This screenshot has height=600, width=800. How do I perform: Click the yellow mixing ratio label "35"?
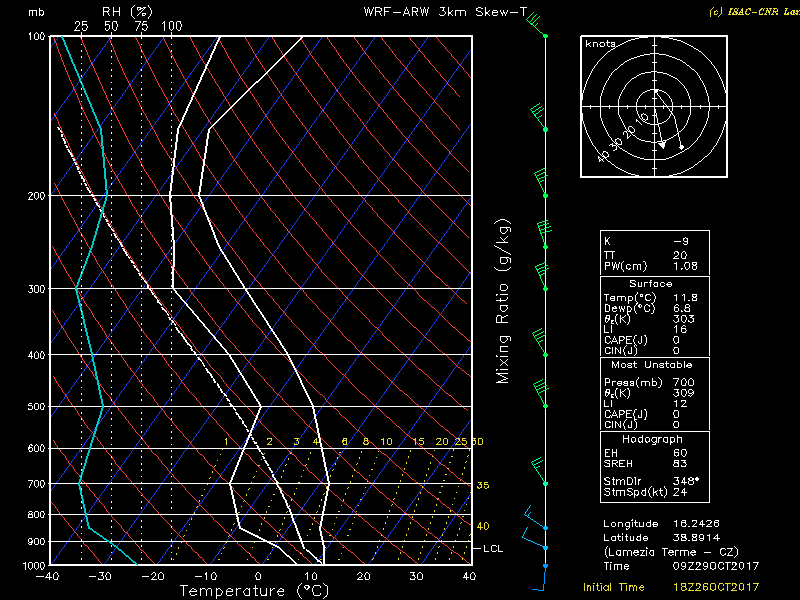(x=483, y=485)
